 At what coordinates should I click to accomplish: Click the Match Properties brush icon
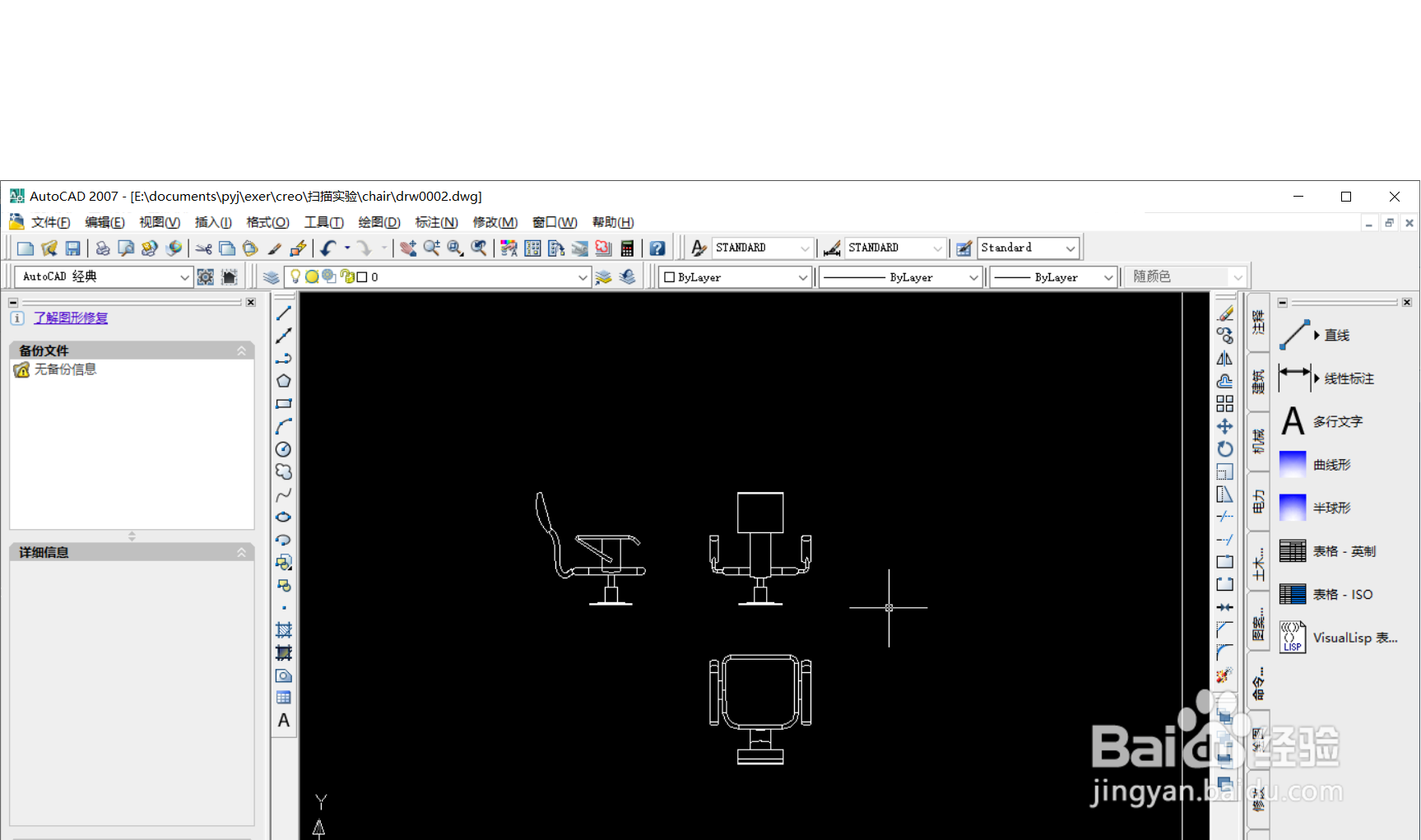(274, 248)
